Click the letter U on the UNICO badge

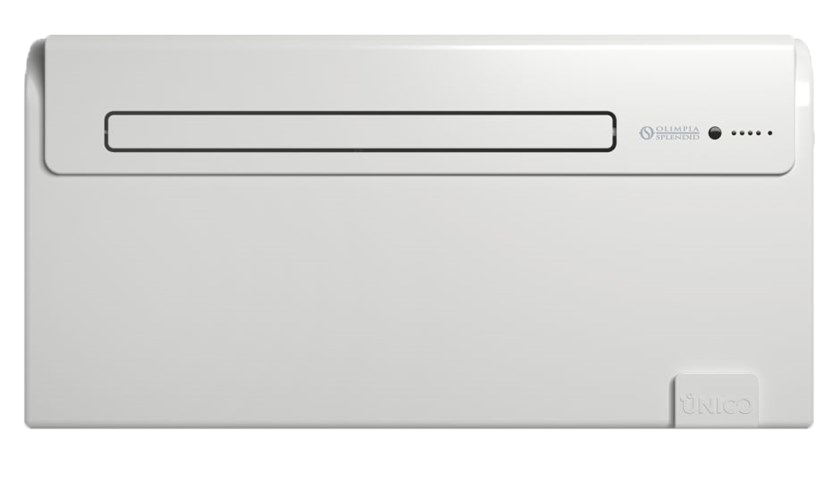(x=687, y=404)
